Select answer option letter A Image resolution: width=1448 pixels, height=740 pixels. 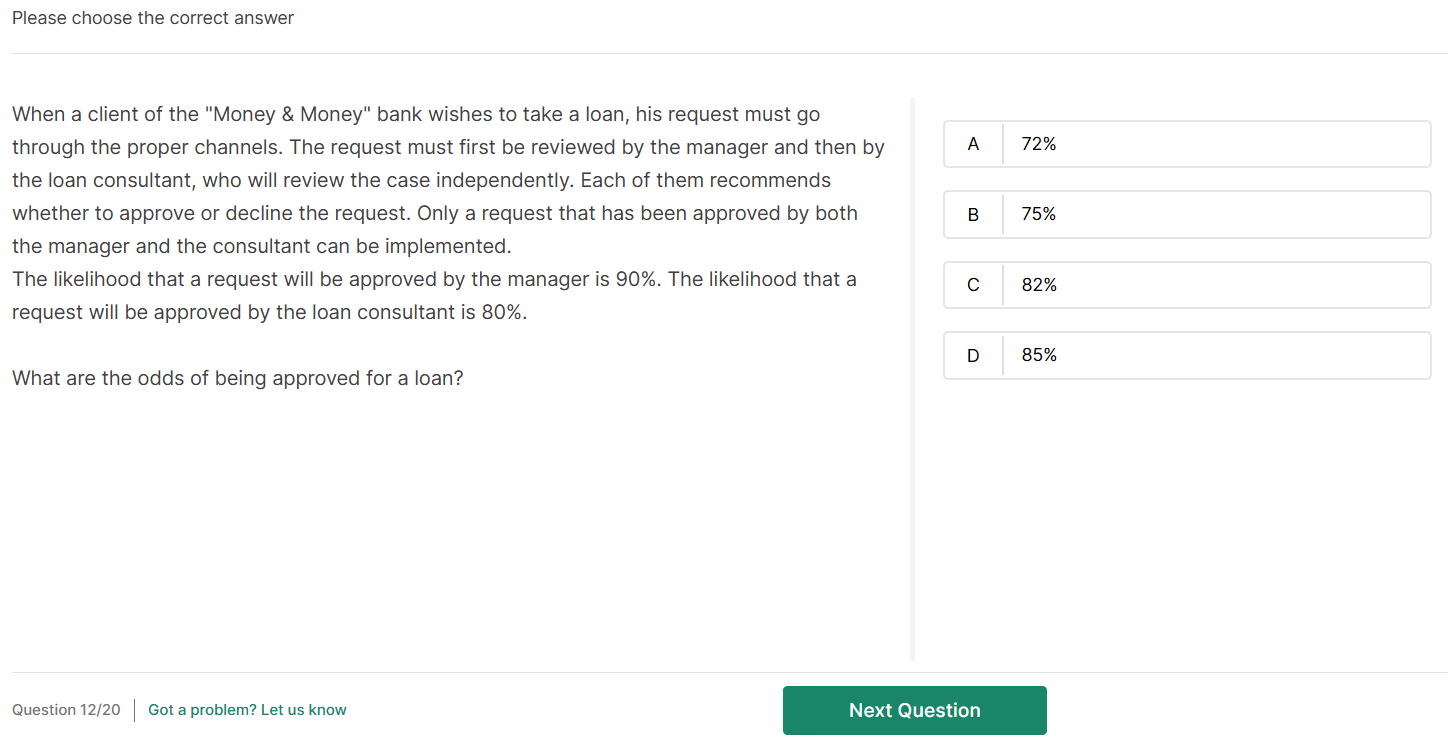pyautogui.click(x=973, y=144)
